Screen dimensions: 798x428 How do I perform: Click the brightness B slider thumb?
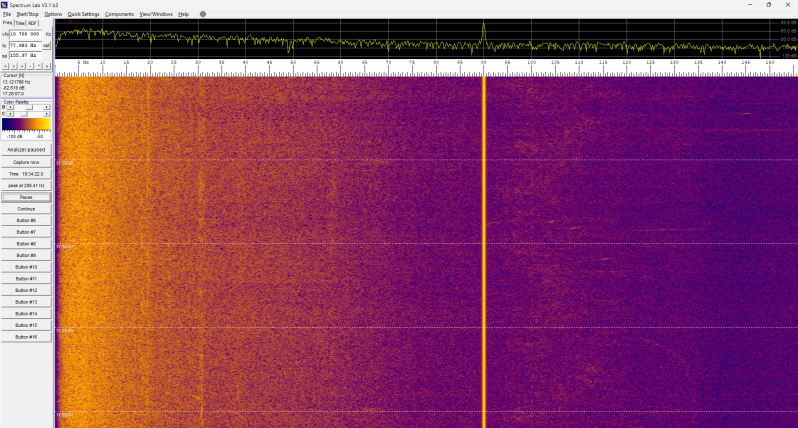tap(30, 107)
